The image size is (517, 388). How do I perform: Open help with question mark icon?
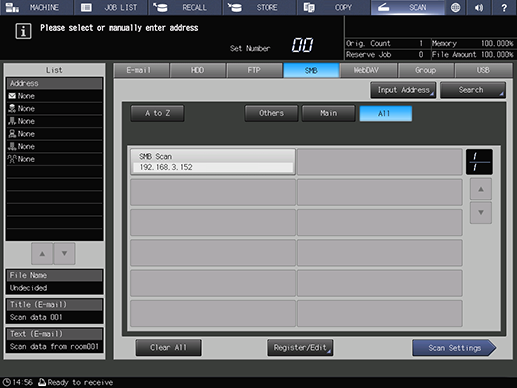(x=504, y=7)
